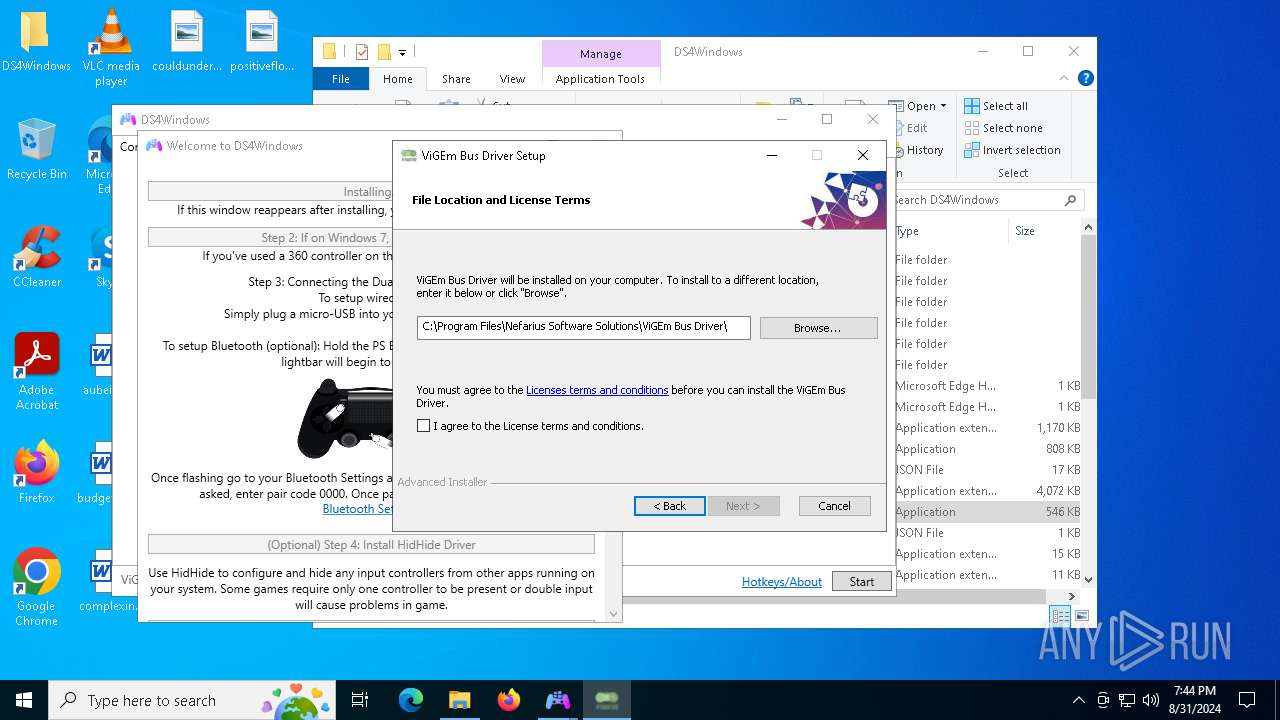Select the Manage contextual tab
The height and width of the screenshot is (720, 1280).
[x=601, y=54]
